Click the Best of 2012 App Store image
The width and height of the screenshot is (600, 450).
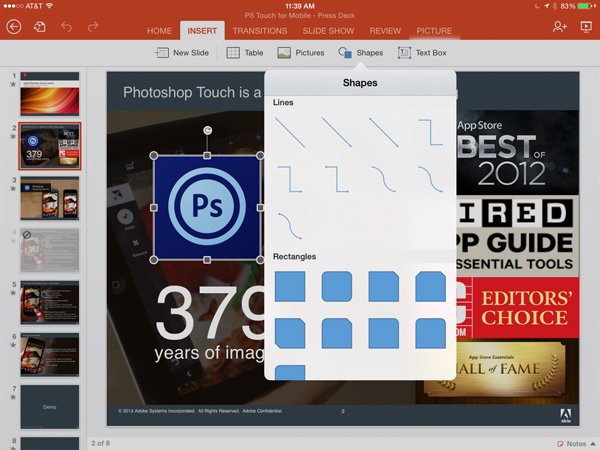coord(517,153)
